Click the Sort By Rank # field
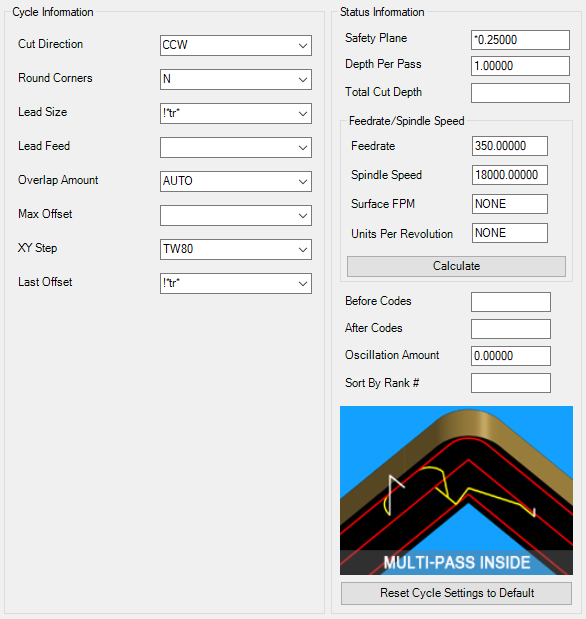This screenshot has width=586, height=619. [511, 383]
